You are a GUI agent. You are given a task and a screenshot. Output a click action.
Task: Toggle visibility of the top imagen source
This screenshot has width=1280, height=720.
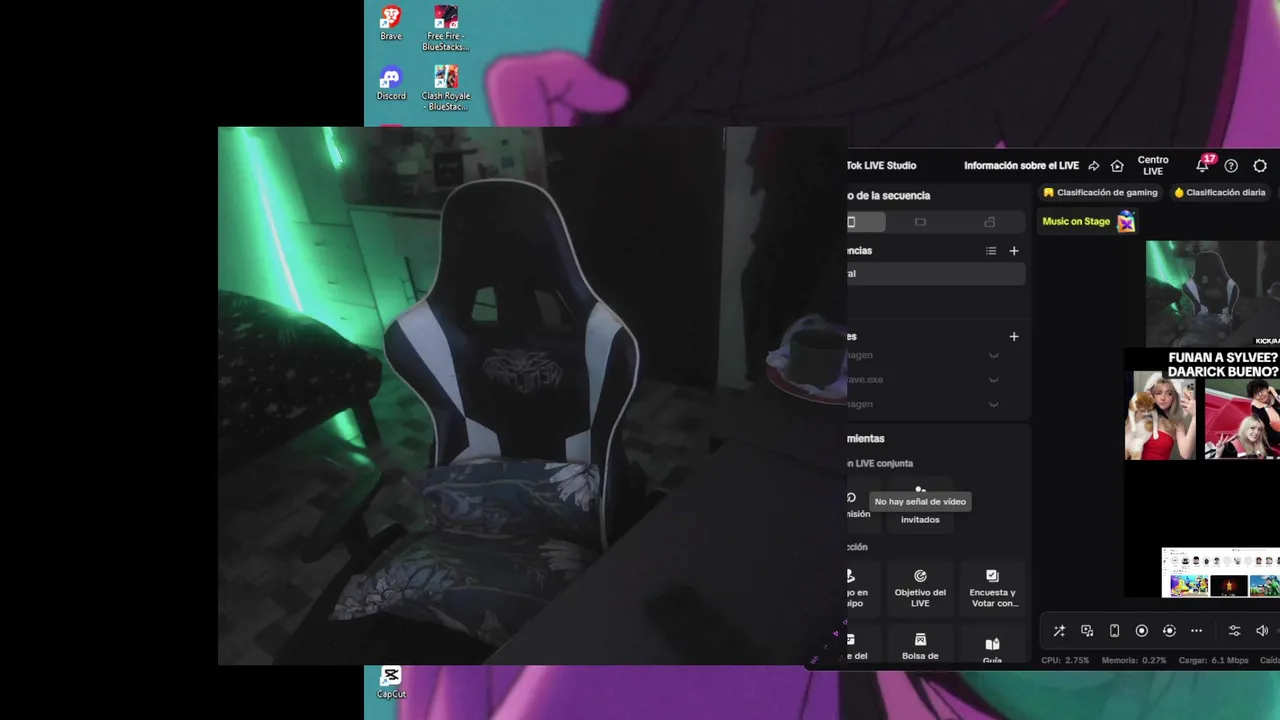tap(994, 355)
